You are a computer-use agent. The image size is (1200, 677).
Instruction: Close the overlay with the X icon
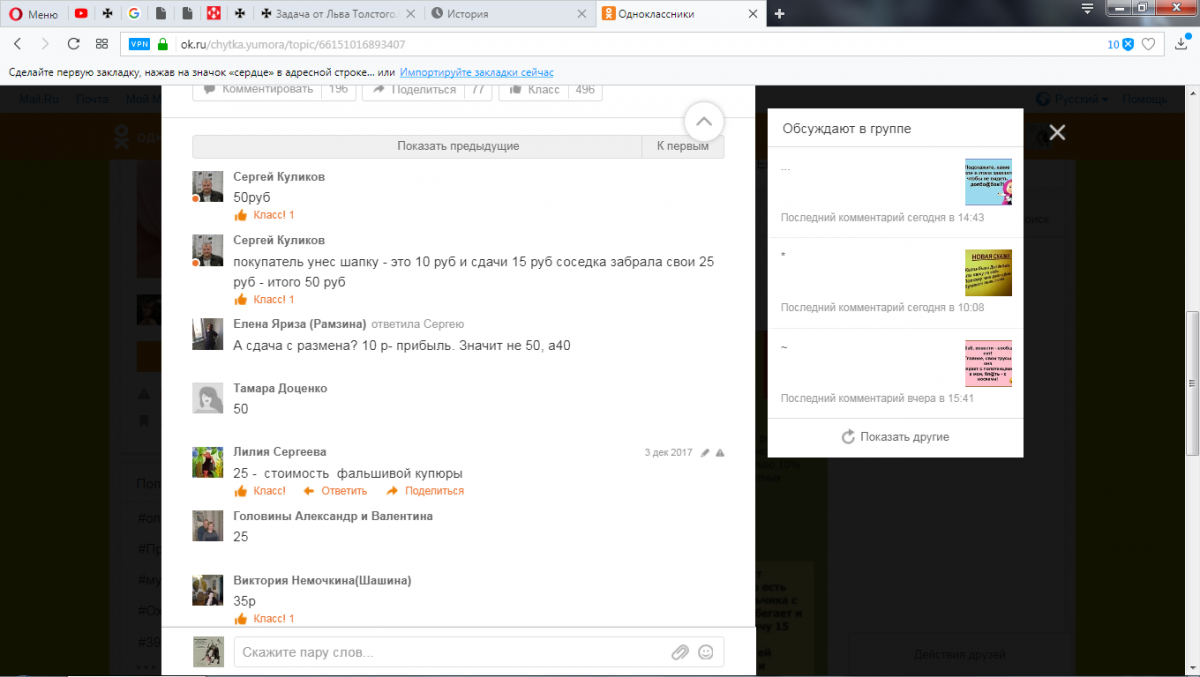point(1058,132)
